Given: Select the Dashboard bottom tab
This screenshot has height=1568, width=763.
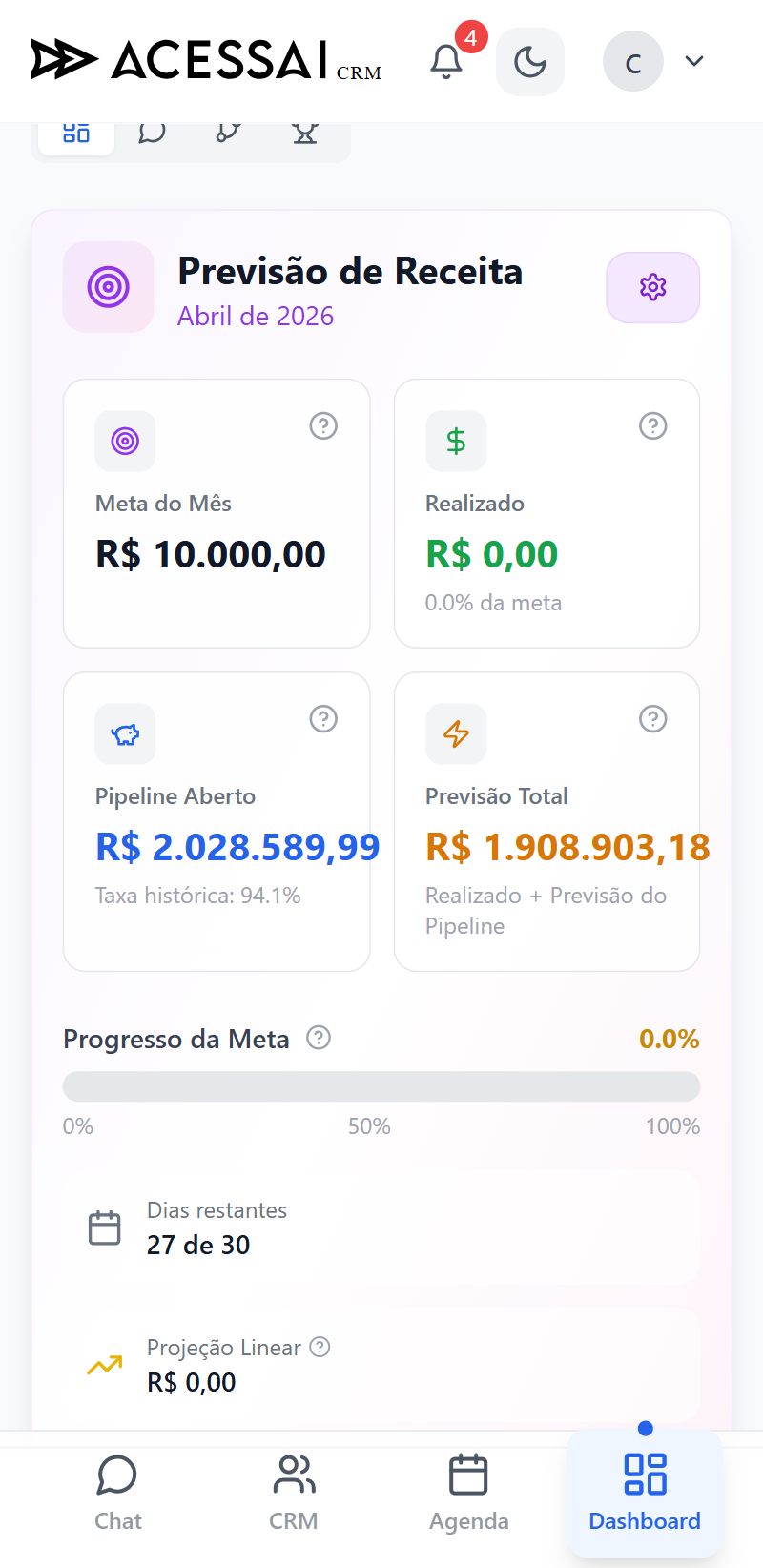Looking at the screenshot, I should pyautogui.click(x=645, y=1493).
